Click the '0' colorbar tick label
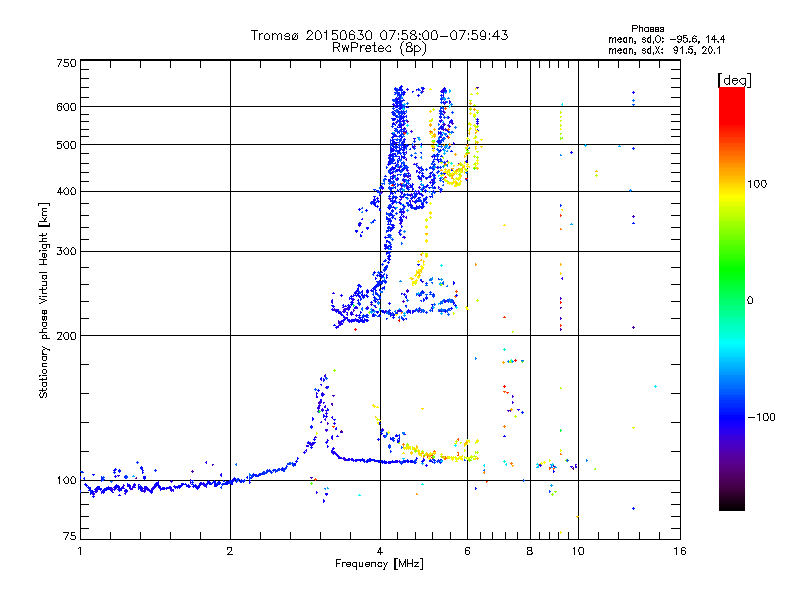Image resolution: width=800 pixels, height=600 pixels. pyautogui.click(x=750, y=301)
